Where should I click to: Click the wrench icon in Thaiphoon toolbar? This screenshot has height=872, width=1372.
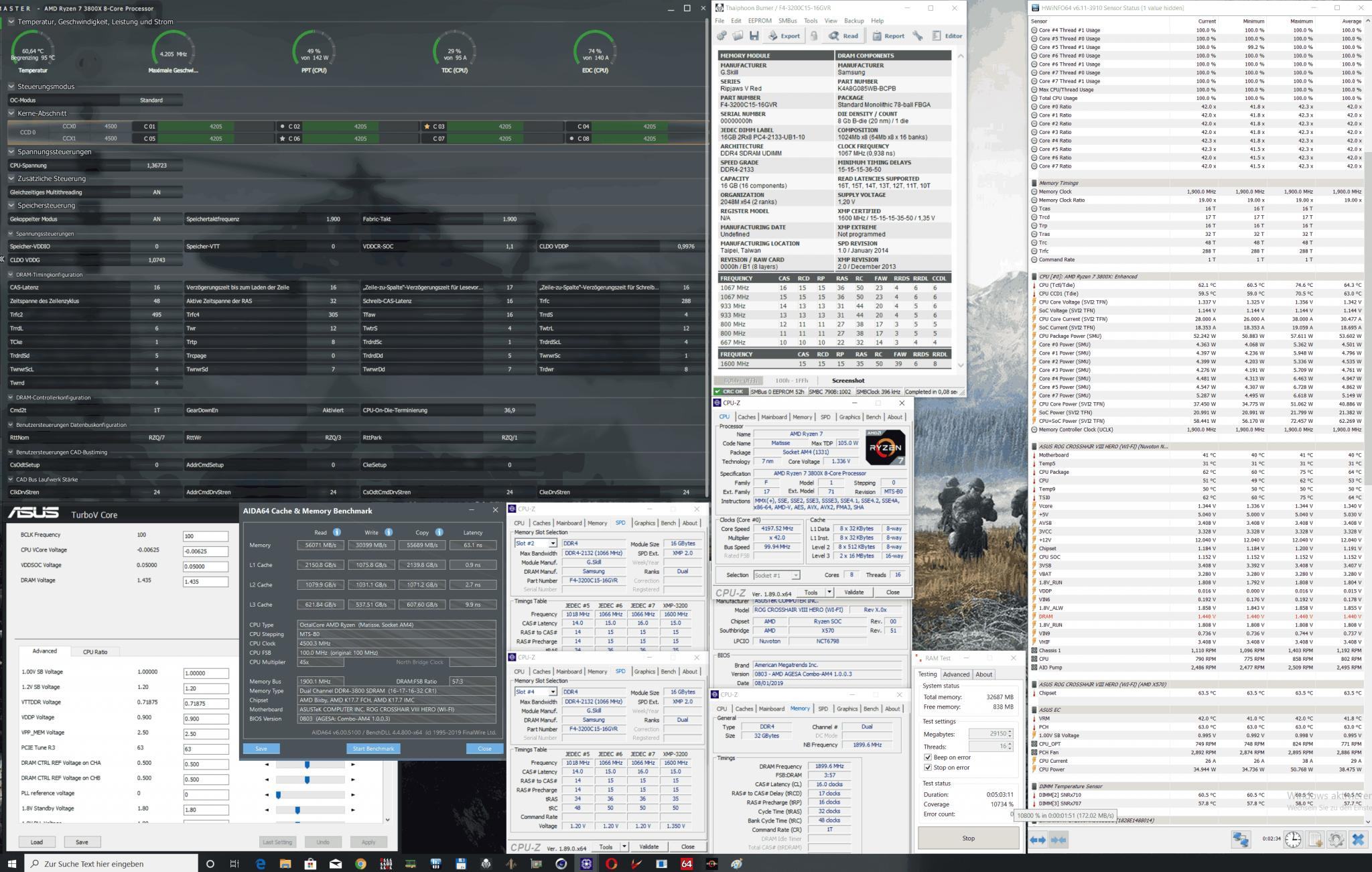(918, 36)
